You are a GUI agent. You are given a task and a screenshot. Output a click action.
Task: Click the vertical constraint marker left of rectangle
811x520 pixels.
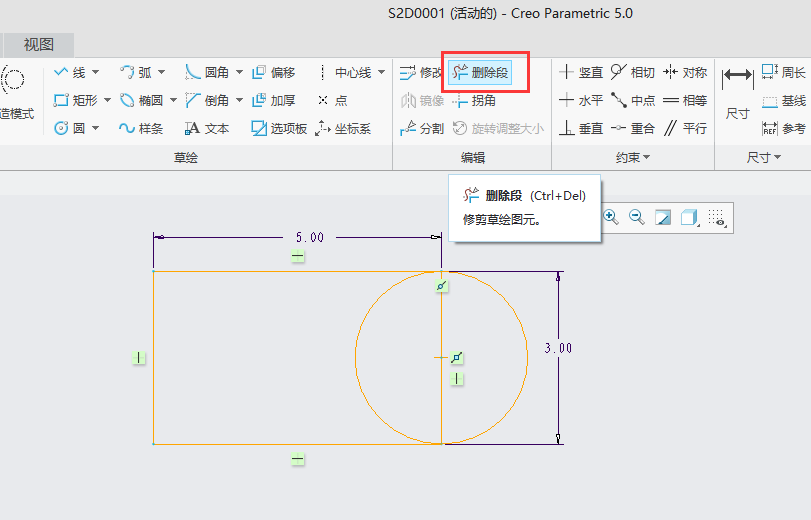[x=139, y=358]
